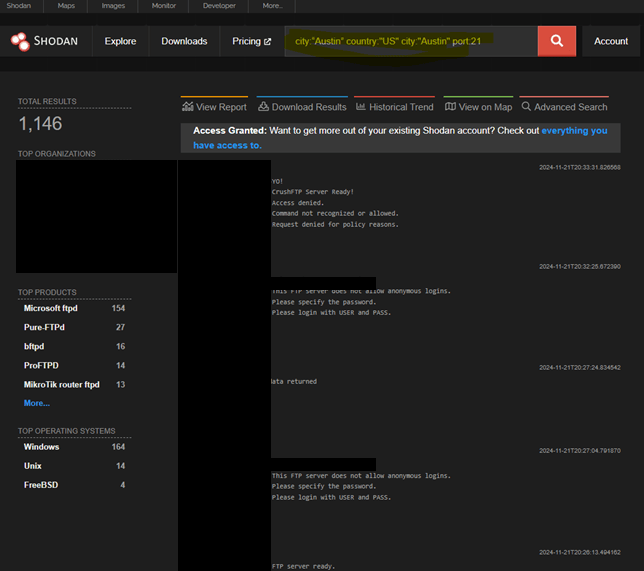
Task: Open the Account menu
Action: pos(611,41)
